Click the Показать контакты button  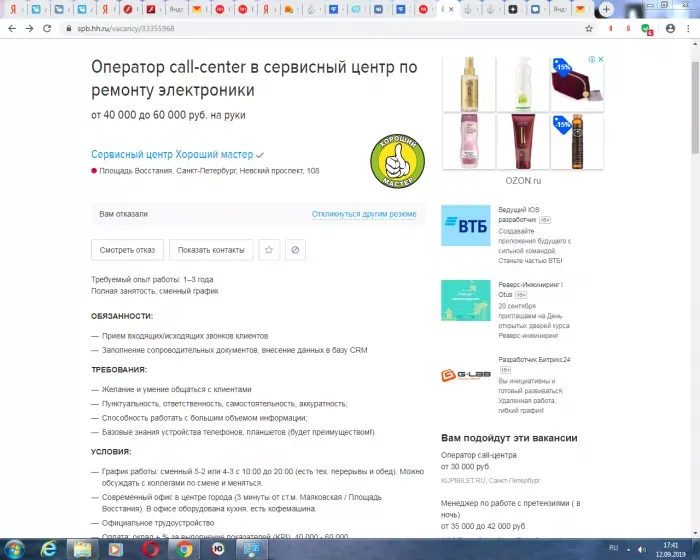tap(211, 250)
